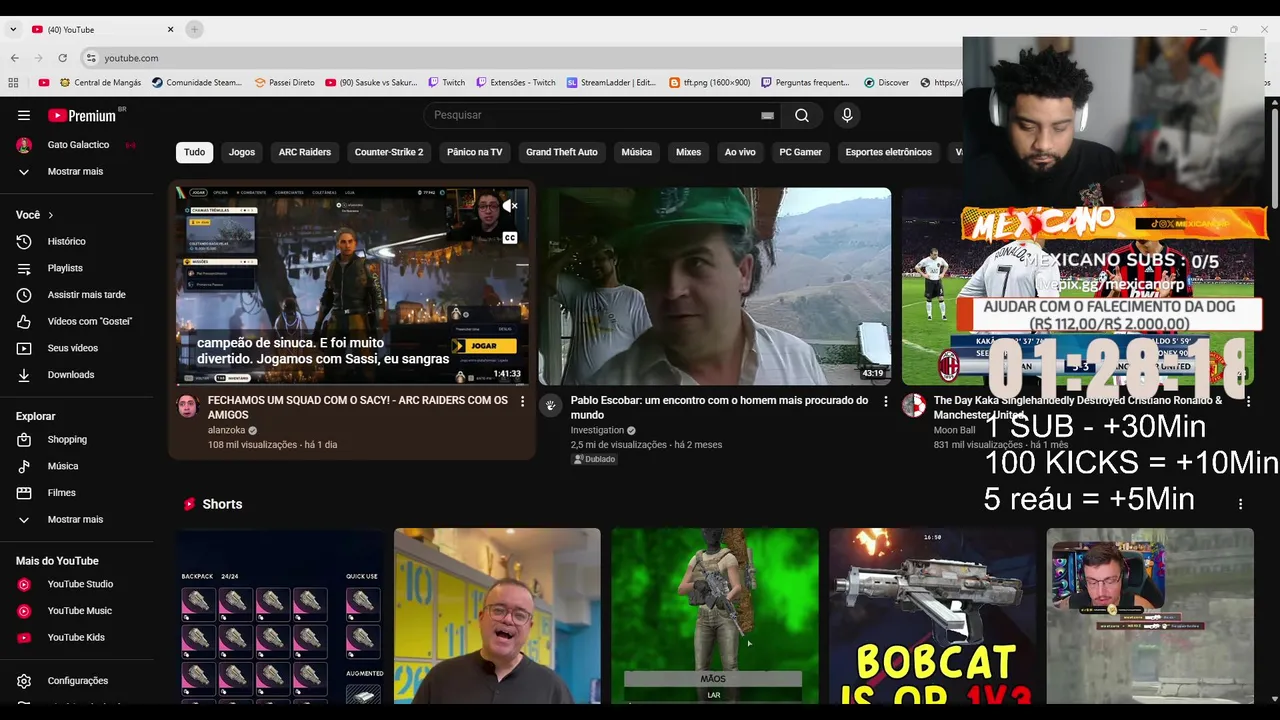This screenshot has width=1280, height=720.
Task: Open Gato Galactico subscription channel
Action: (x=80, y=145)
